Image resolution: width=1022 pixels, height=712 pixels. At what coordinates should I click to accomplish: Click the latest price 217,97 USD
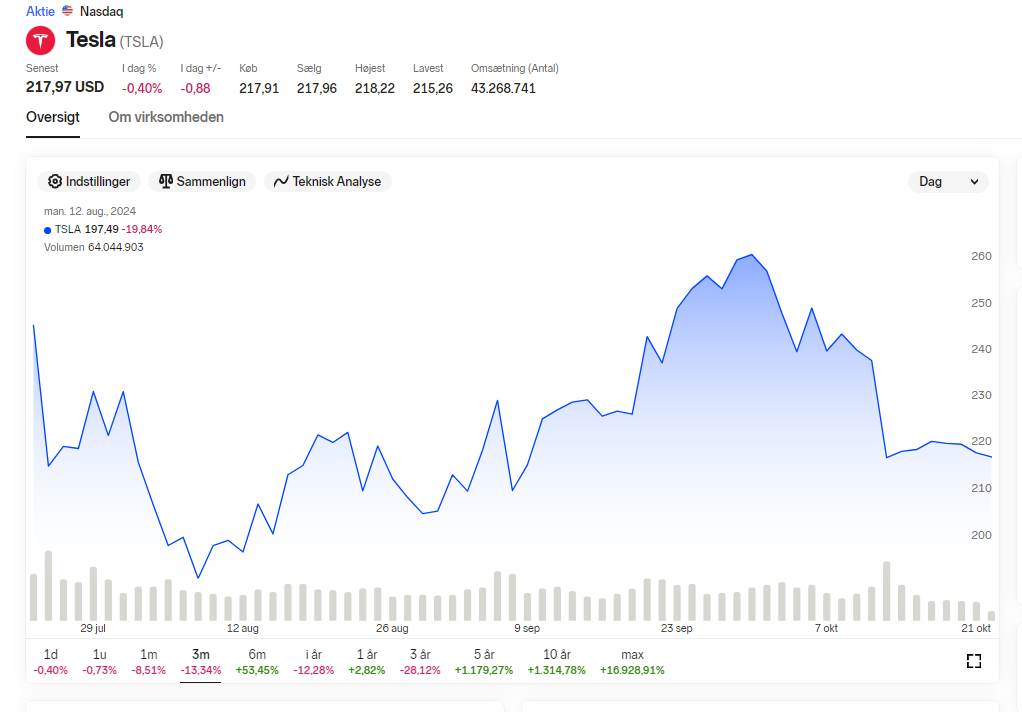[65, 87]
